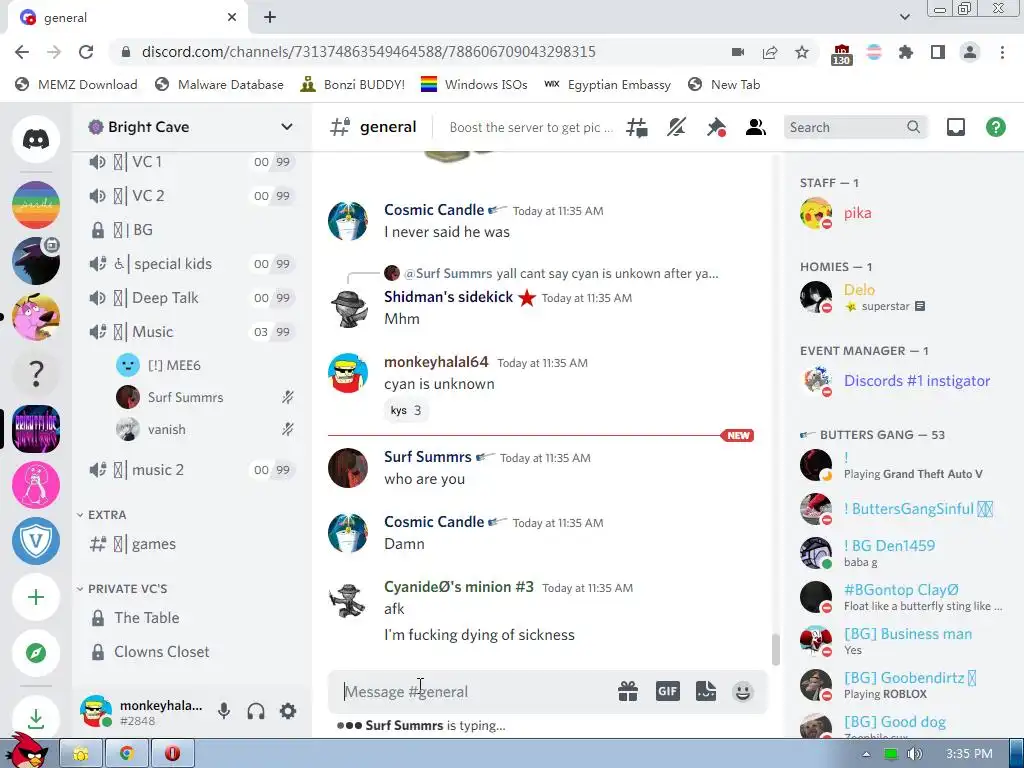This screenshot has height=768, width=1024.
Task: Open the rainbow server icon
Action: (36, 204)
